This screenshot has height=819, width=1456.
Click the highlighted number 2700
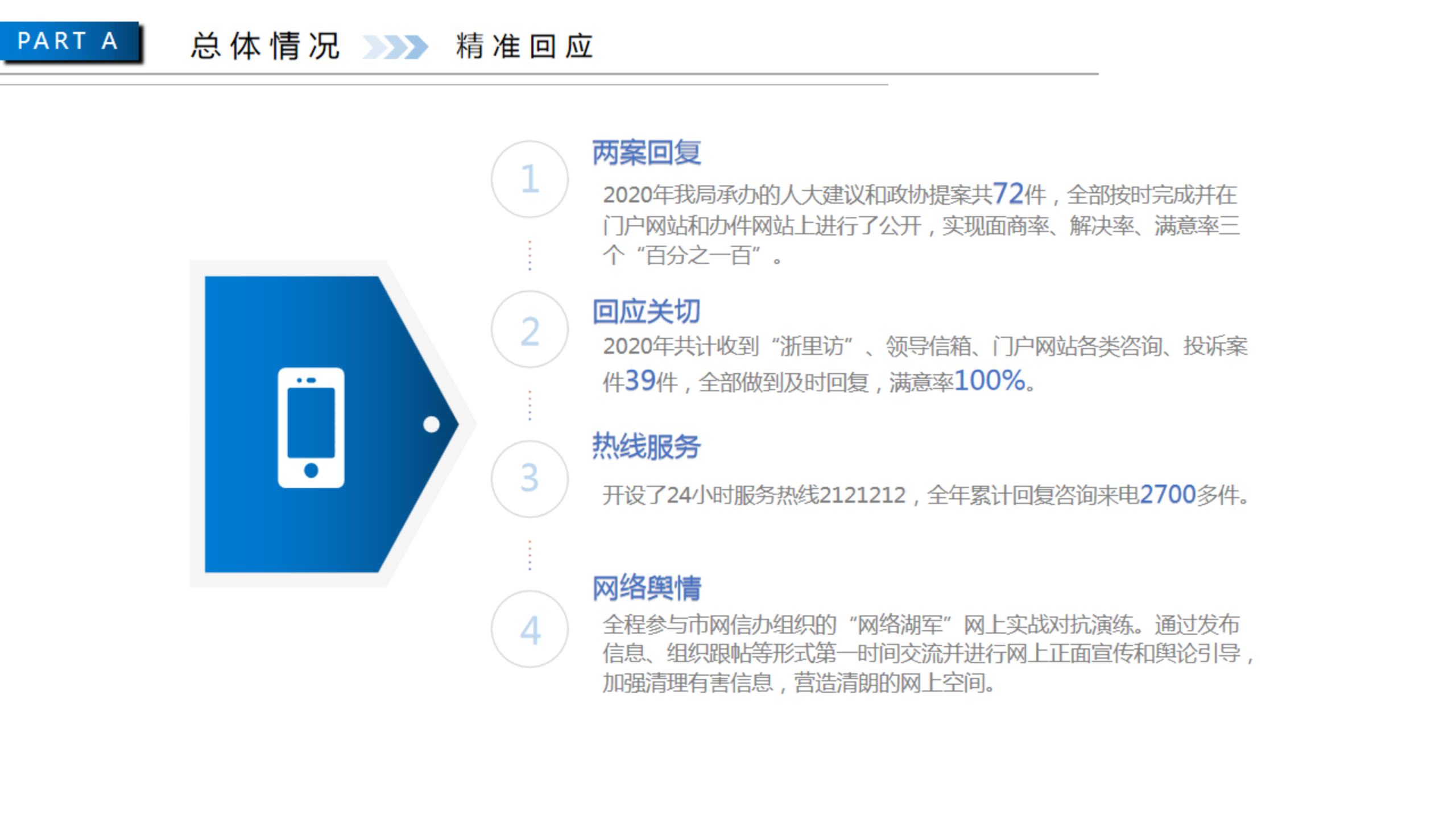click(1168, 494)
